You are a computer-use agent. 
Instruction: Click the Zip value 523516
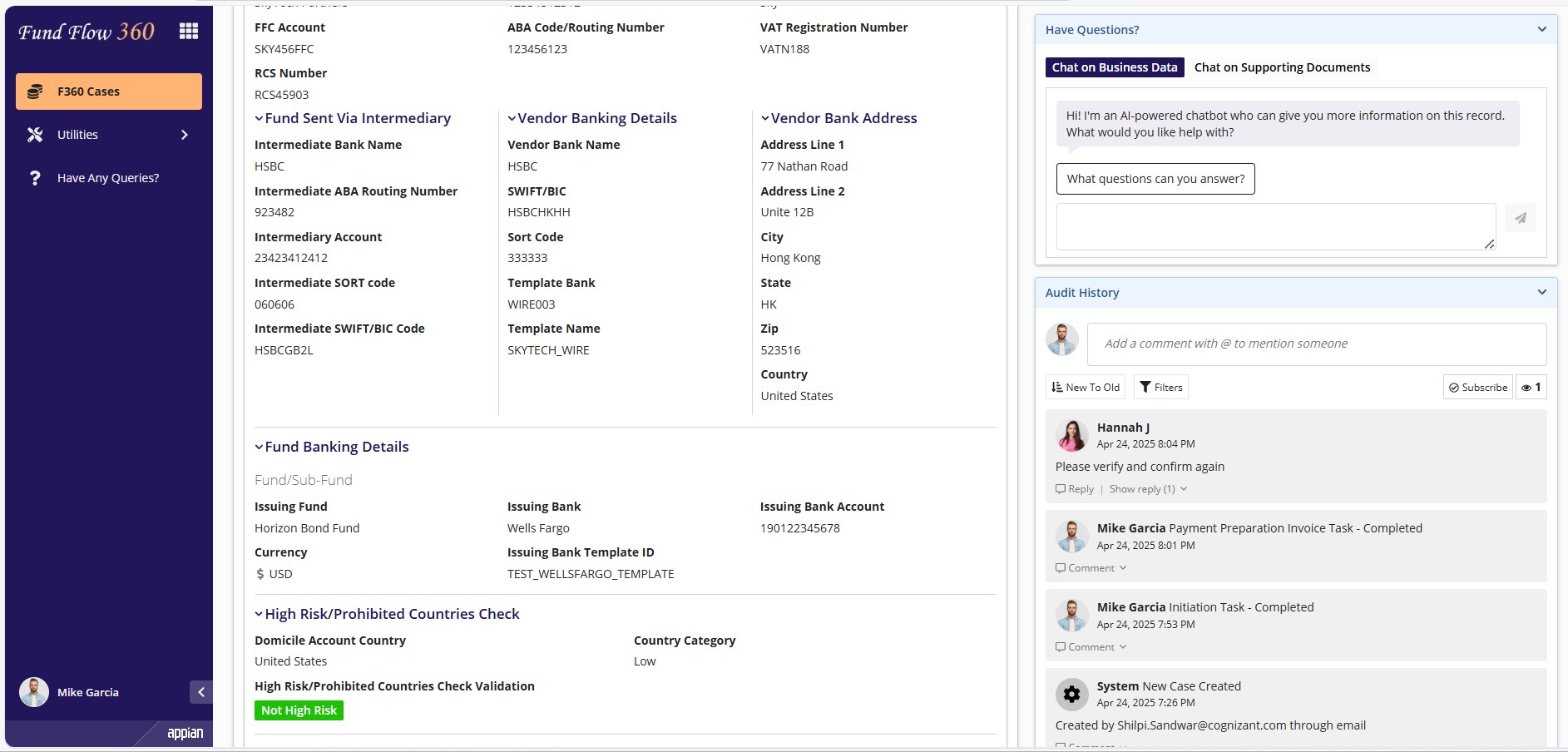[x=780, y=350]
